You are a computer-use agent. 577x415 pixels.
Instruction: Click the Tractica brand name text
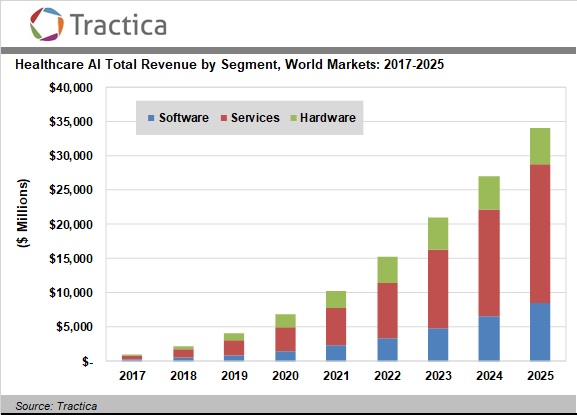coord(118,25)
